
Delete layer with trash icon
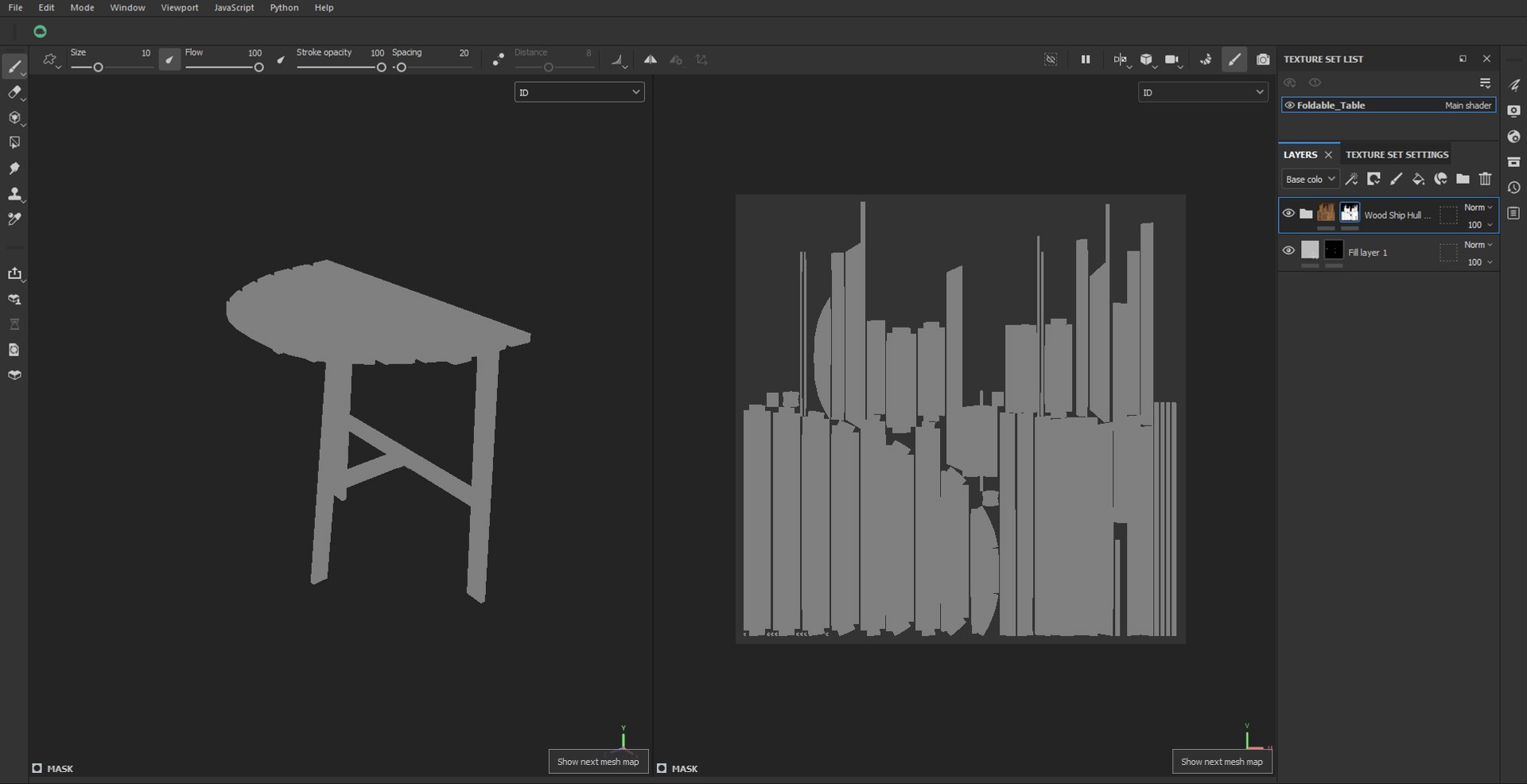(1485, 179)
